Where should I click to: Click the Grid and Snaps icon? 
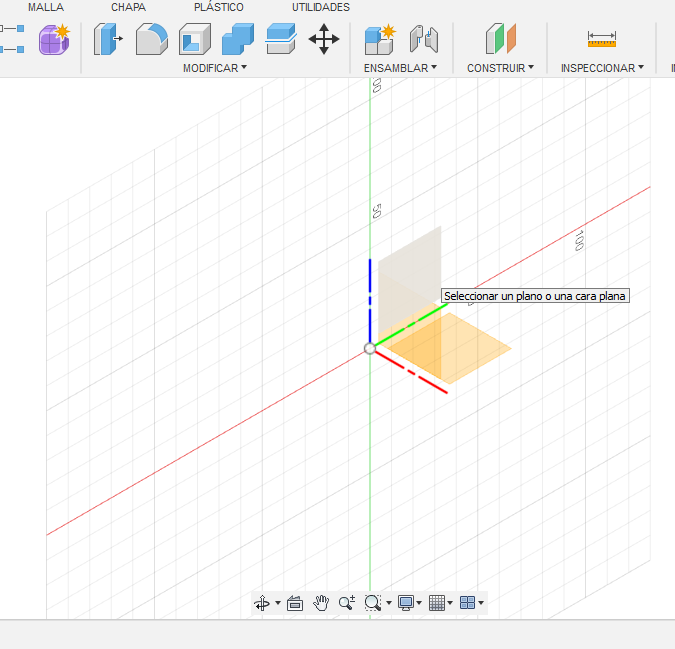pos(437,603)
